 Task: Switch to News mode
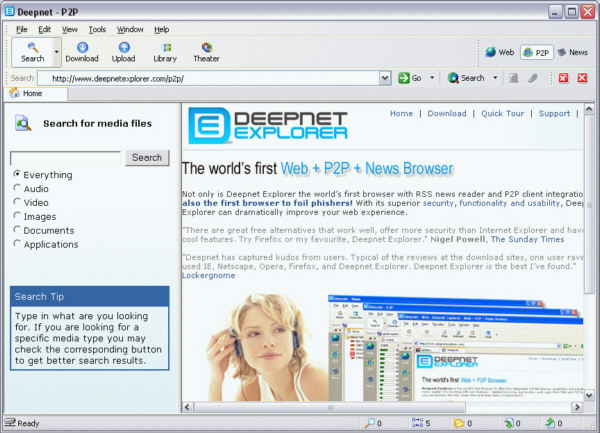coord(573,52)
